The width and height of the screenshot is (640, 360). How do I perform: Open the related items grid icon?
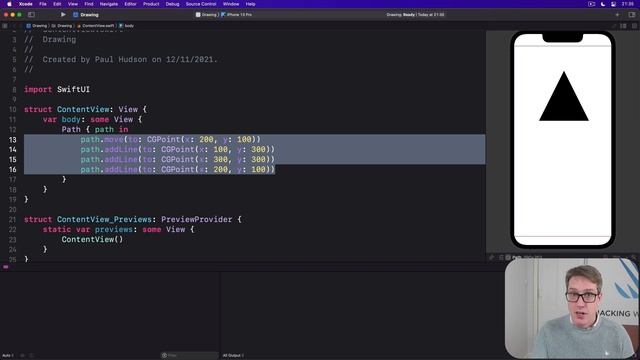click(x=5, y=26)
